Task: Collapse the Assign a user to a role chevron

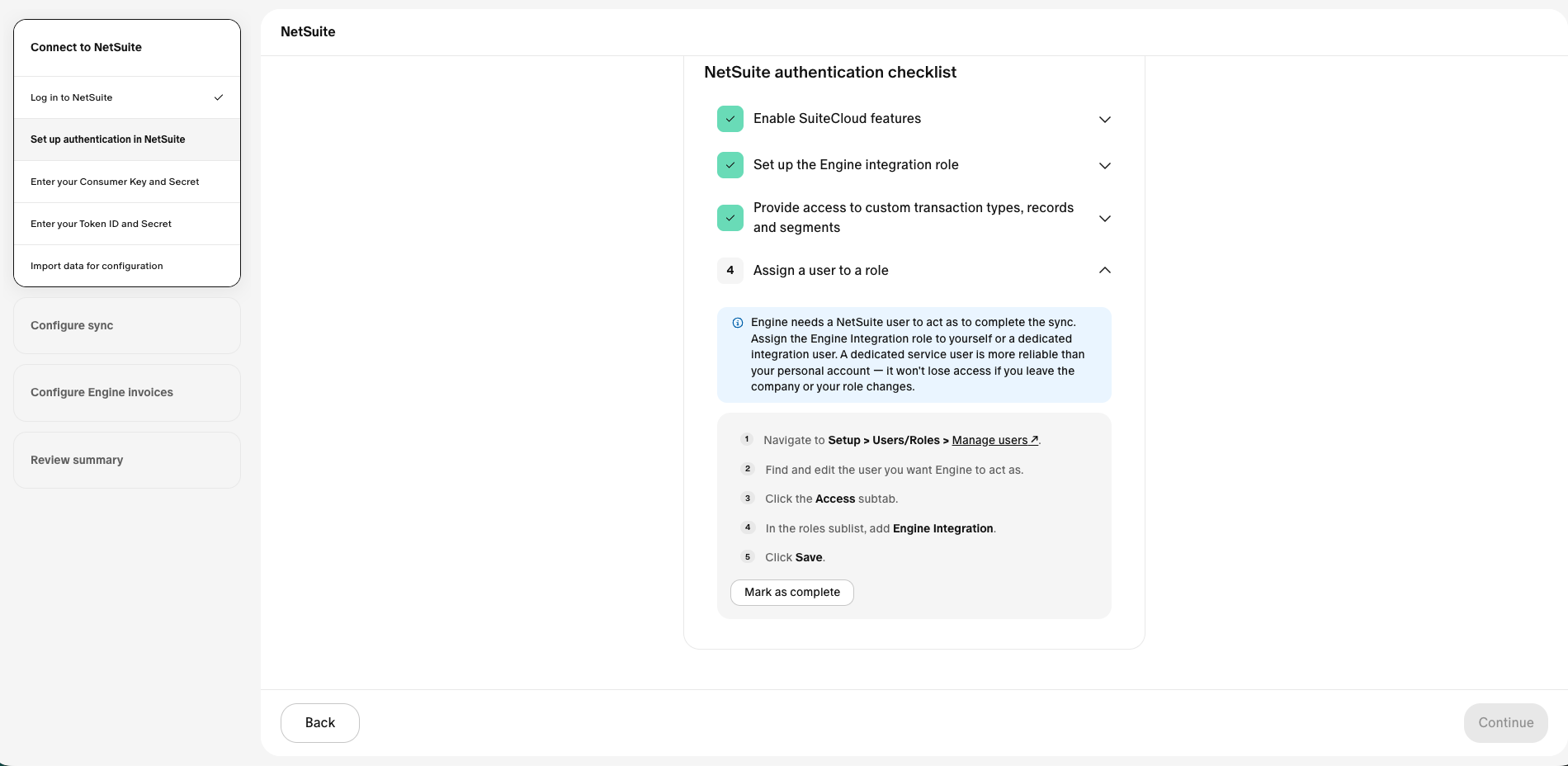Action: [1105, 271]
